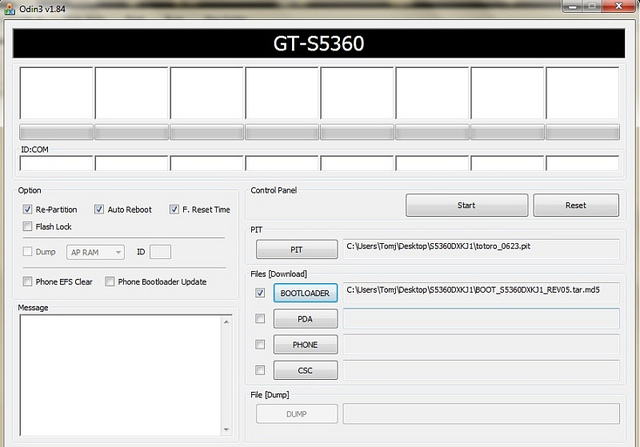Tick the checkbox beside CSC
The image size is (640, 447).
[x=260, y=370]
